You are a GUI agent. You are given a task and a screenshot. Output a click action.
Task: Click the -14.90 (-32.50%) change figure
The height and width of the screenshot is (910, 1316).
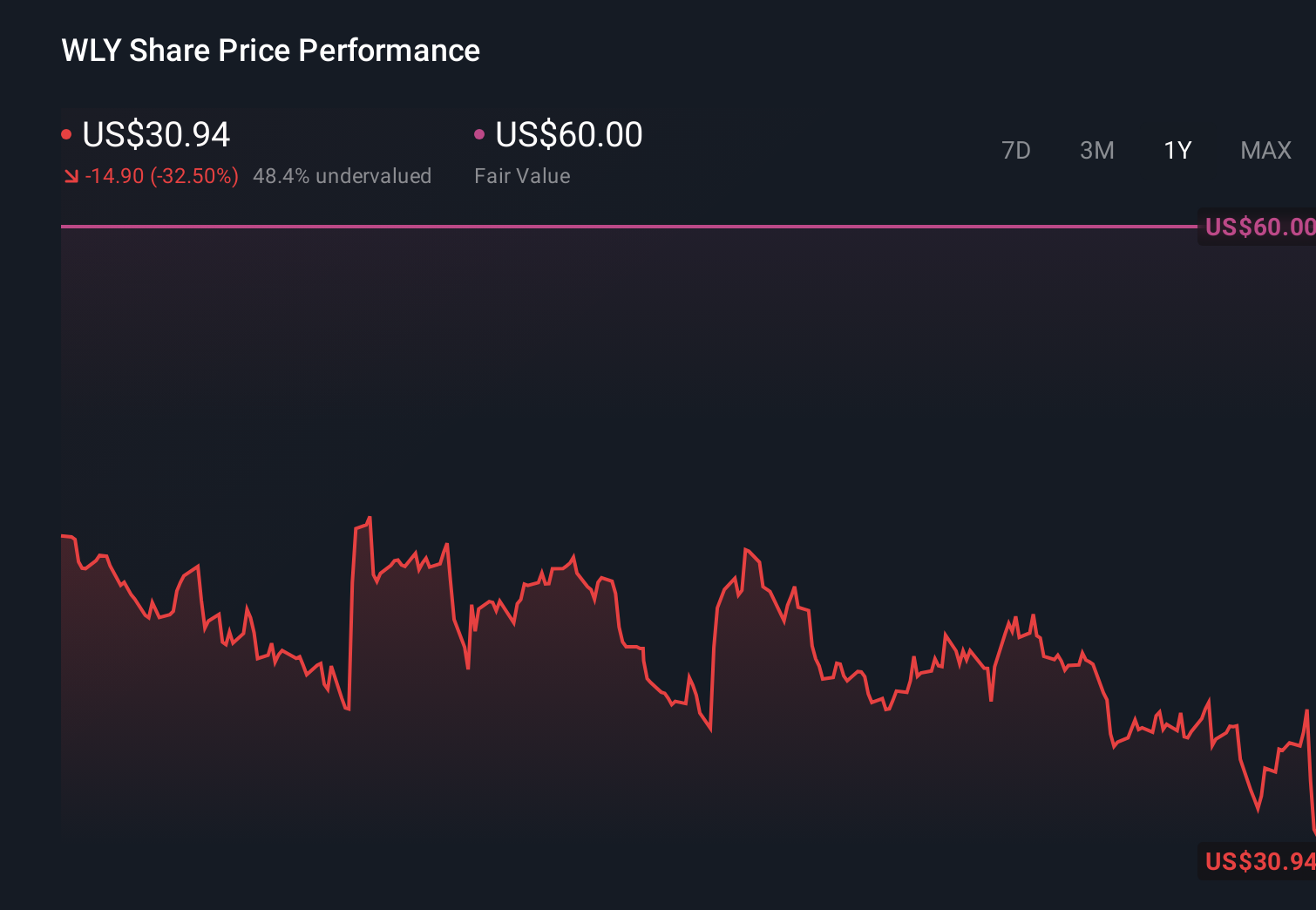point(161,175)
